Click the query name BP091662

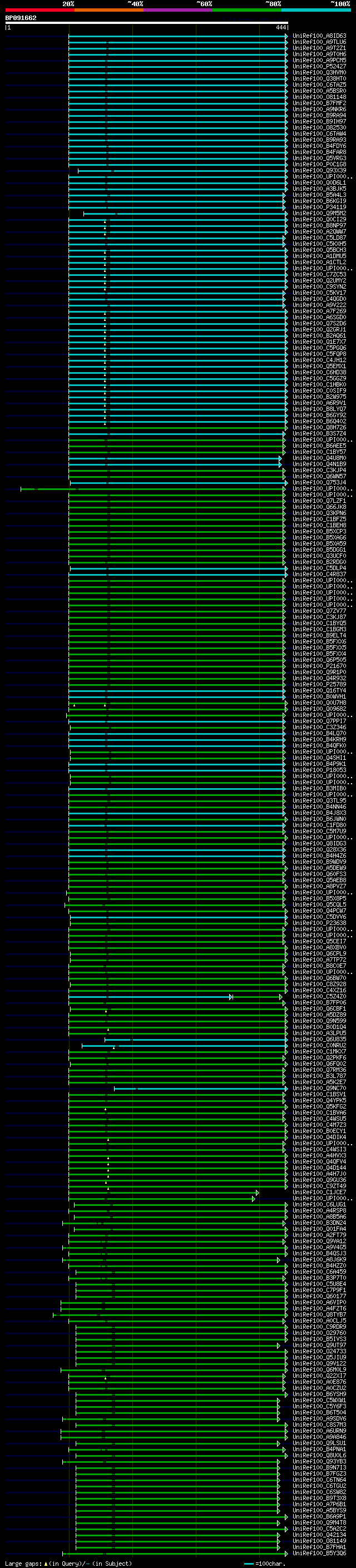pos(21,18)
